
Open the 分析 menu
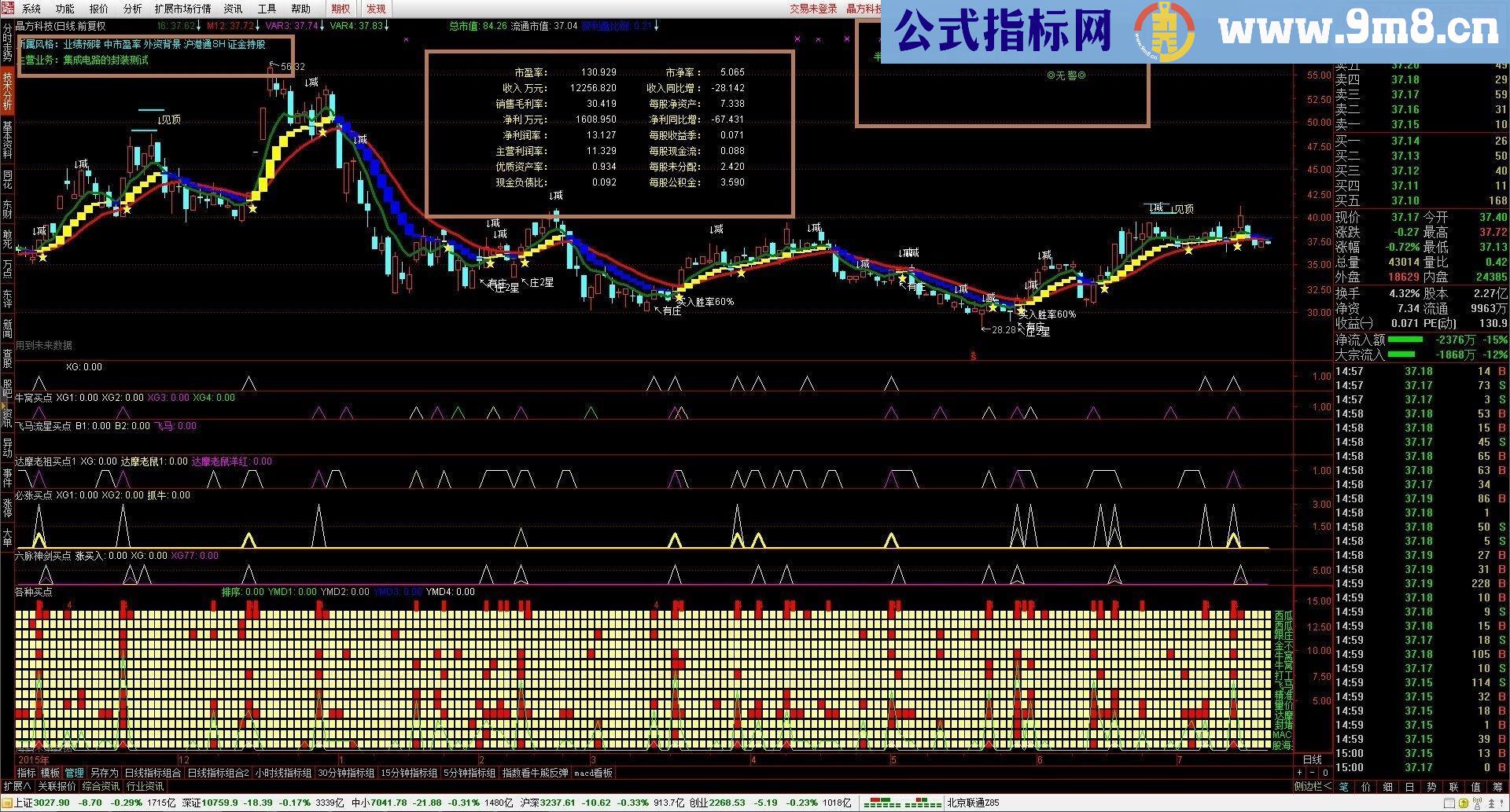[x=131, y=9]
